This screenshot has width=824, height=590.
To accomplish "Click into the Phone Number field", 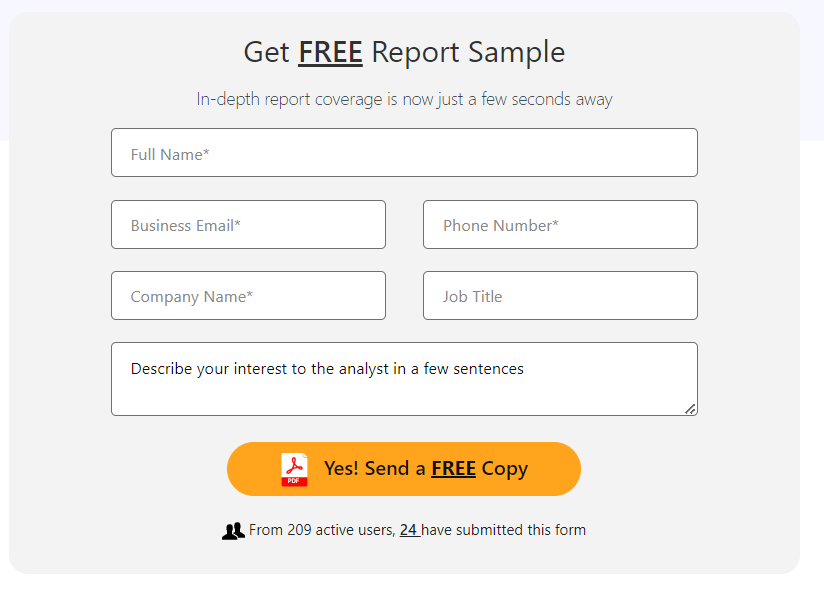I will point(560,225).
